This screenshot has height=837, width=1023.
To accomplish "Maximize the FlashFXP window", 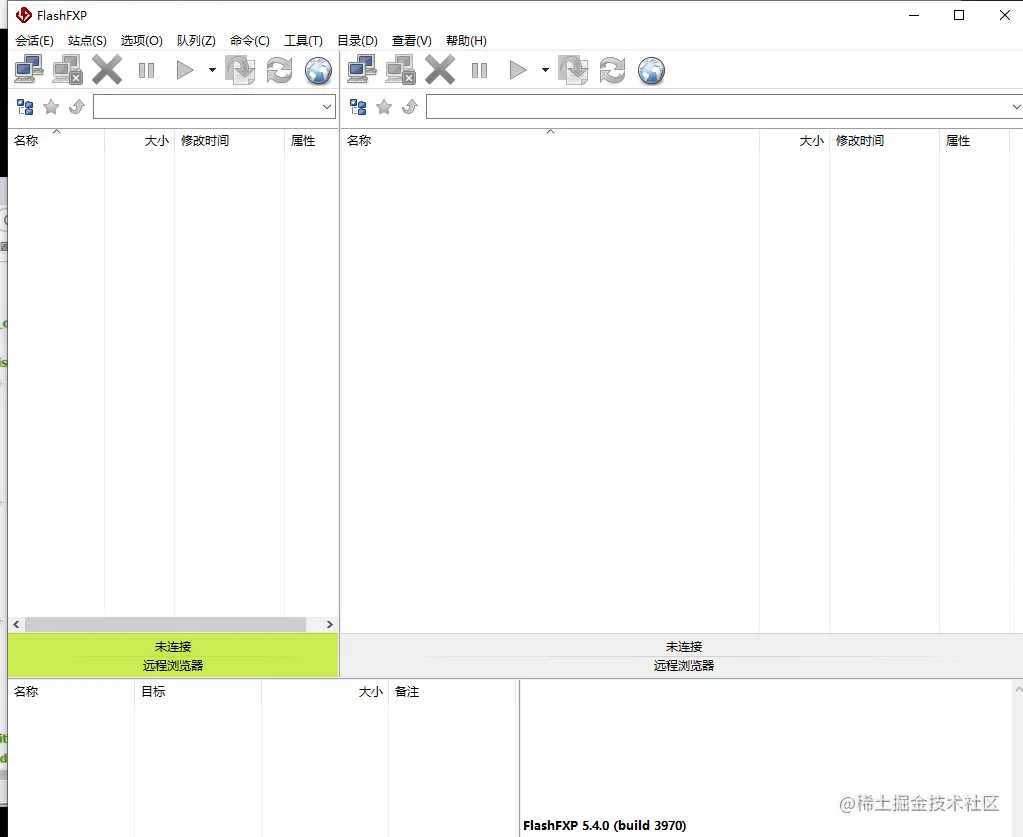I will tap(959, 15).
